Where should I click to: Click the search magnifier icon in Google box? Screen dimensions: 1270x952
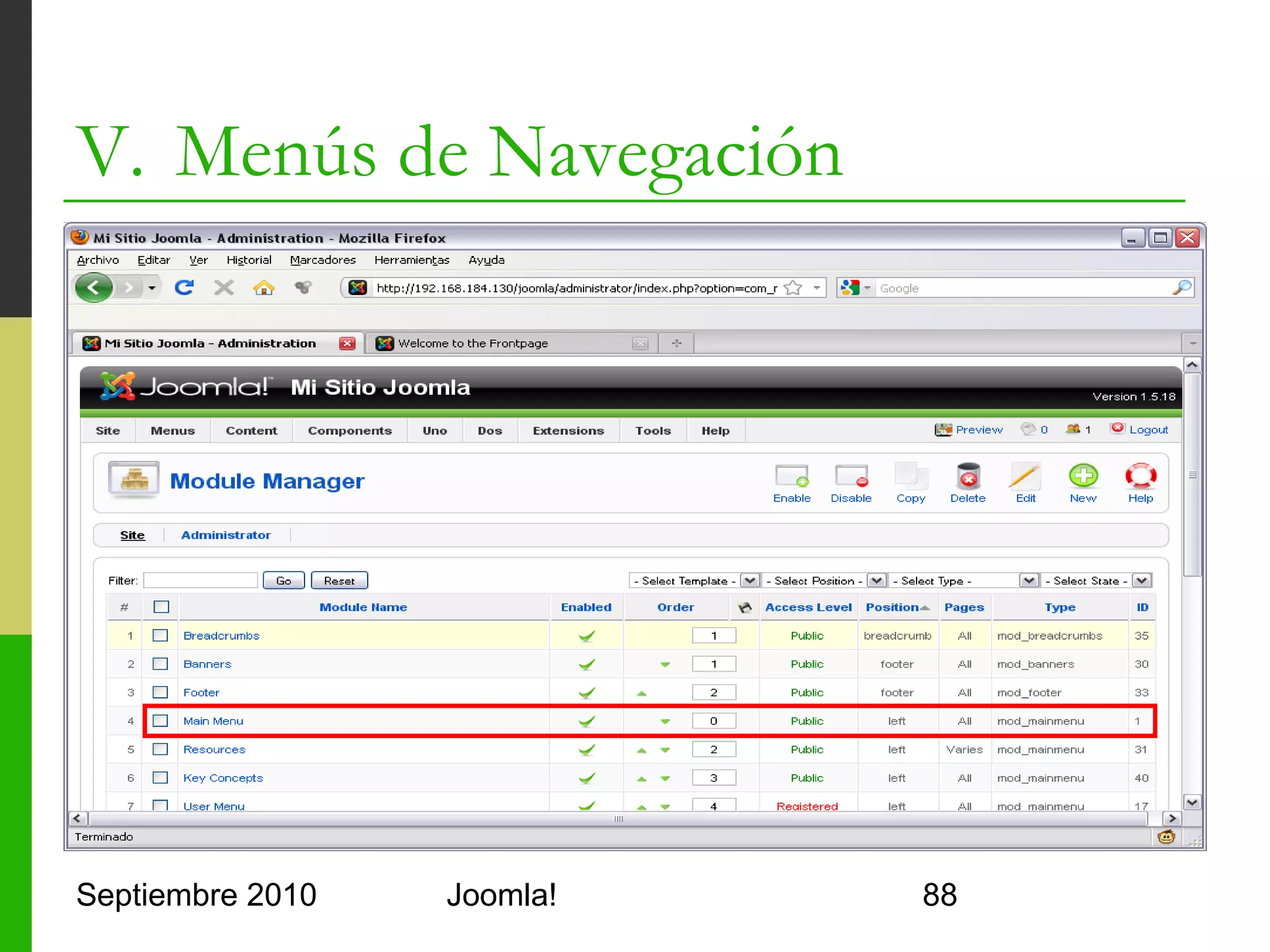[x=1182, y=288]
